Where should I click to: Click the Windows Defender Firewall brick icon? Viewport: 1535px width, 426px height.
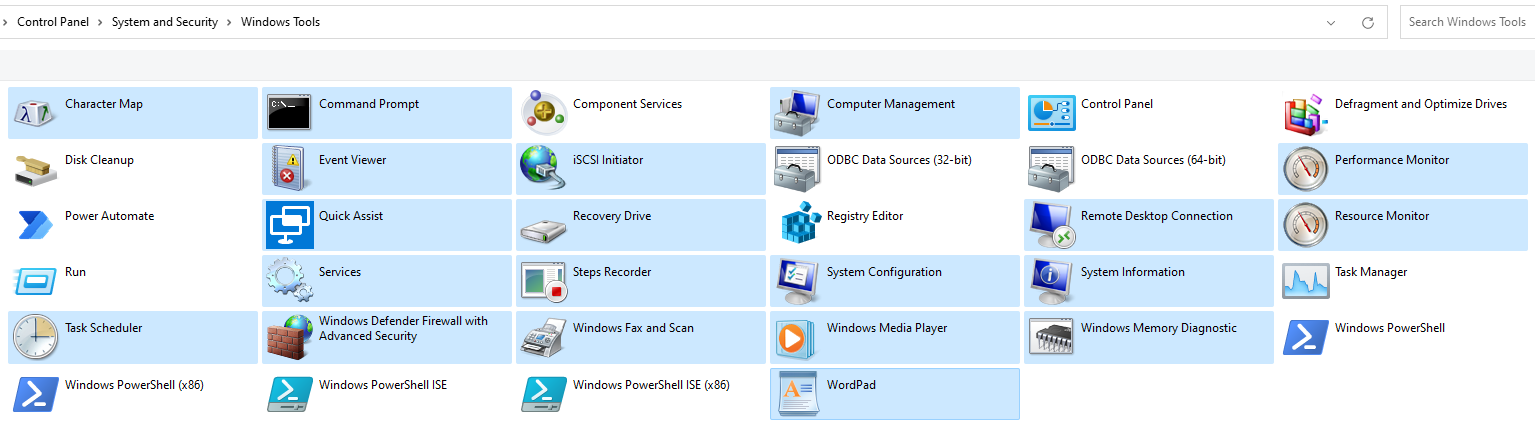289,337
